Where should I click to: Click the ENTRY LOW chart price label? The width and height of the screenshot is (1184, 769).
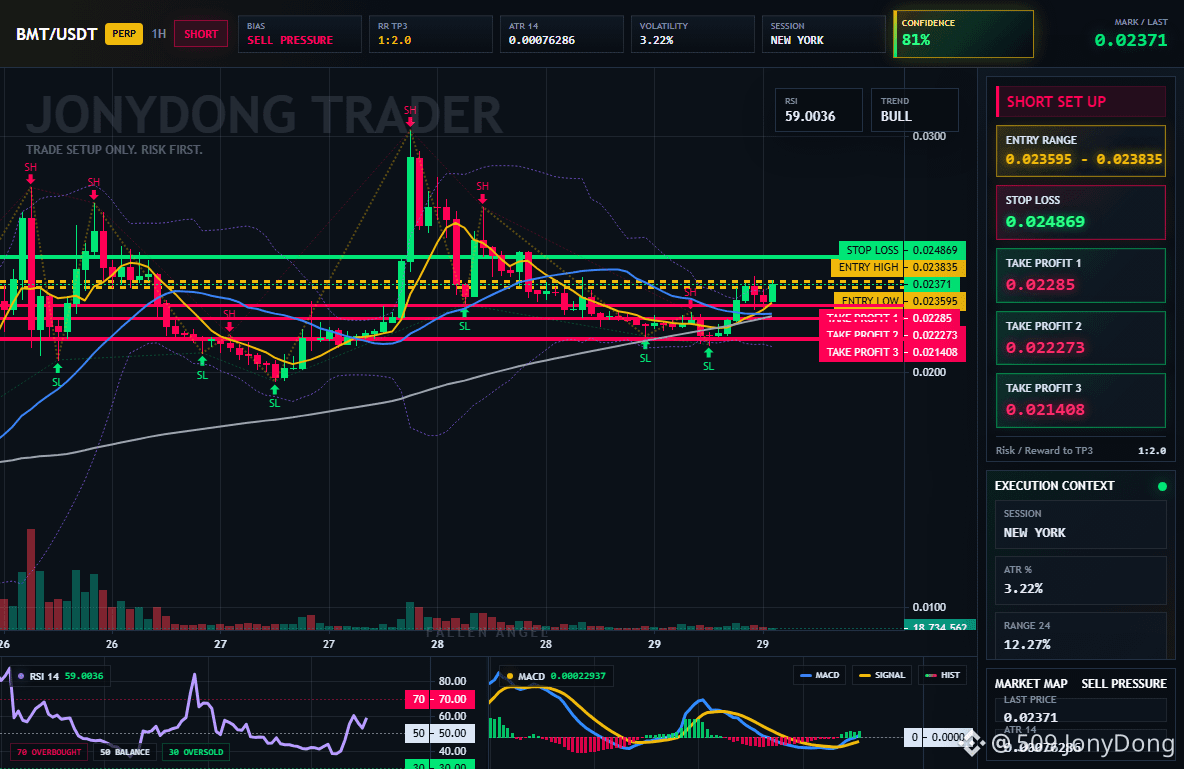[899, 301]
